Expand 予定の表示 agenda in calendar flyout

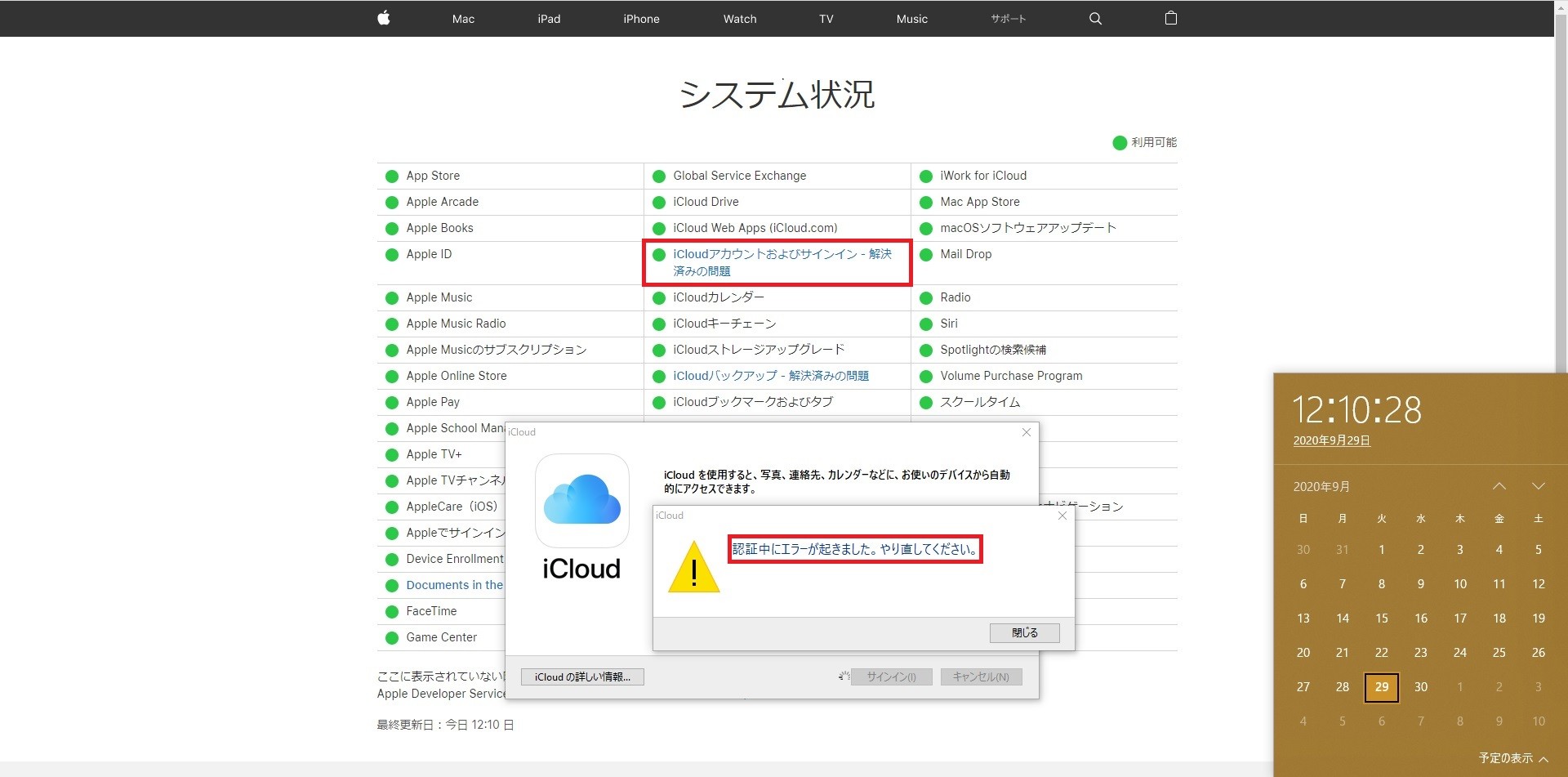coord(1513,758)
